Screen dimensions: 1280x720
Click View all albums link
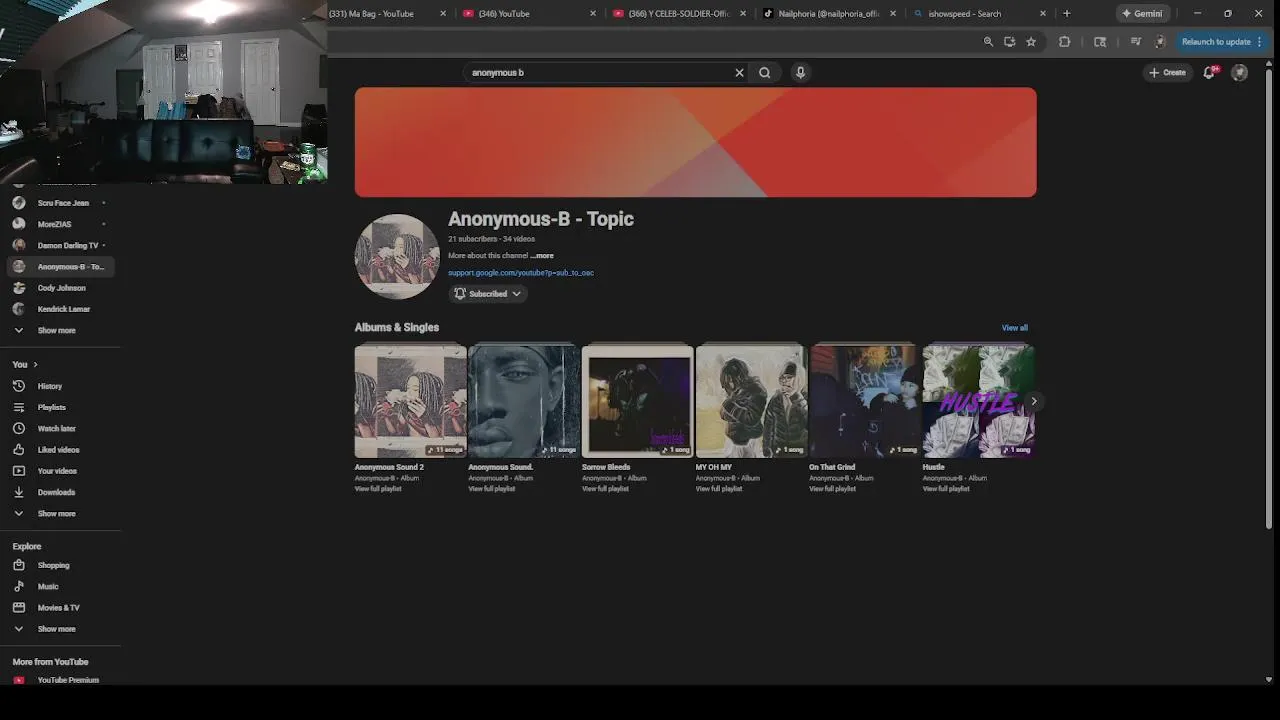tap(1014, 328)
